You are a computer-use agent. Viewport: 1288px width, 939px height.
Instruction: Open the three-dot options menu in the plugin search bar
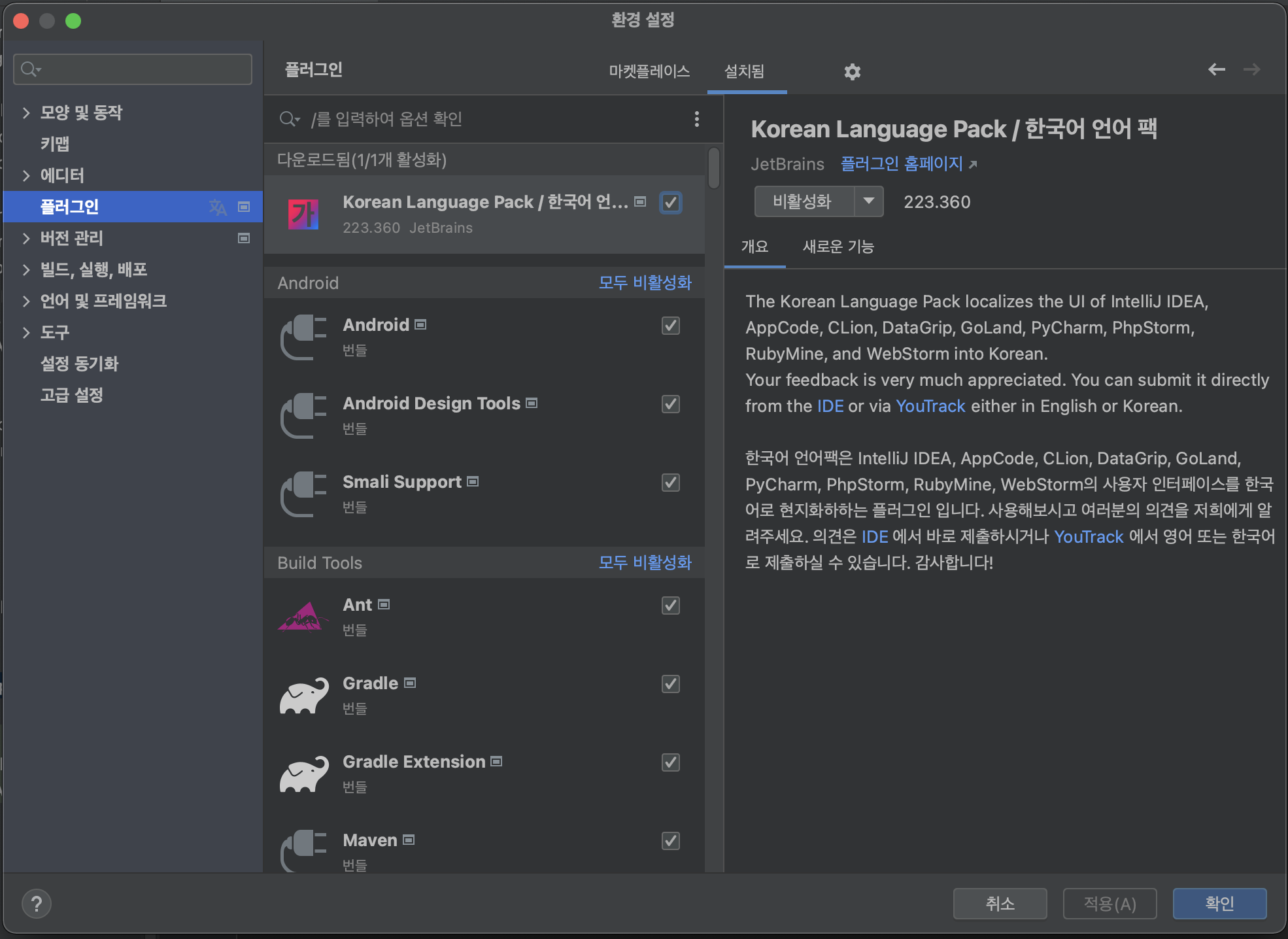click(x=696, y=119)
